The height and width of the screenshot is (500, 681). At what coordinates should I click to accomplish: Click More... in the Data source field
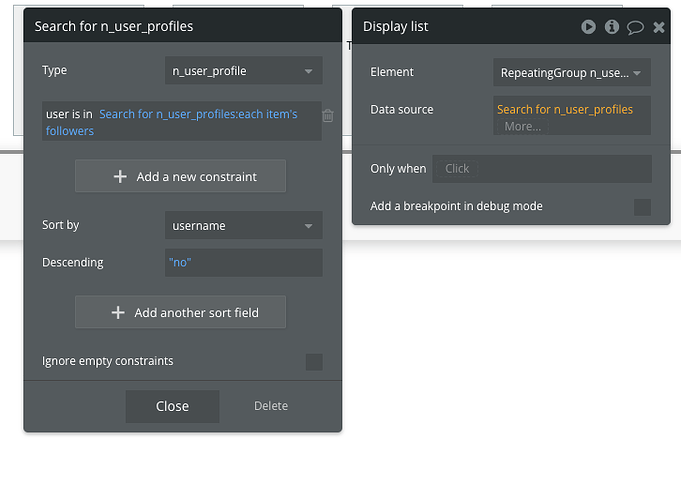click(523, 126)
